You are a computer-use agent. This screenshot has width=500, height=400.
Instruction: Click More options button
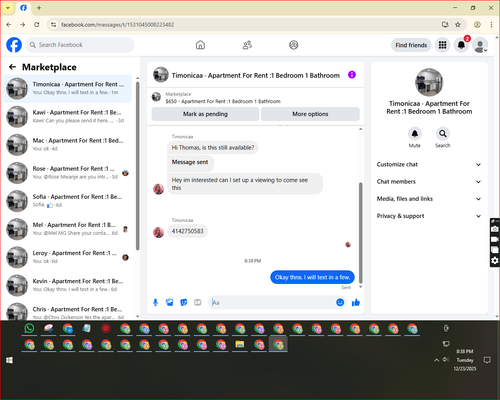click(310, 114)
